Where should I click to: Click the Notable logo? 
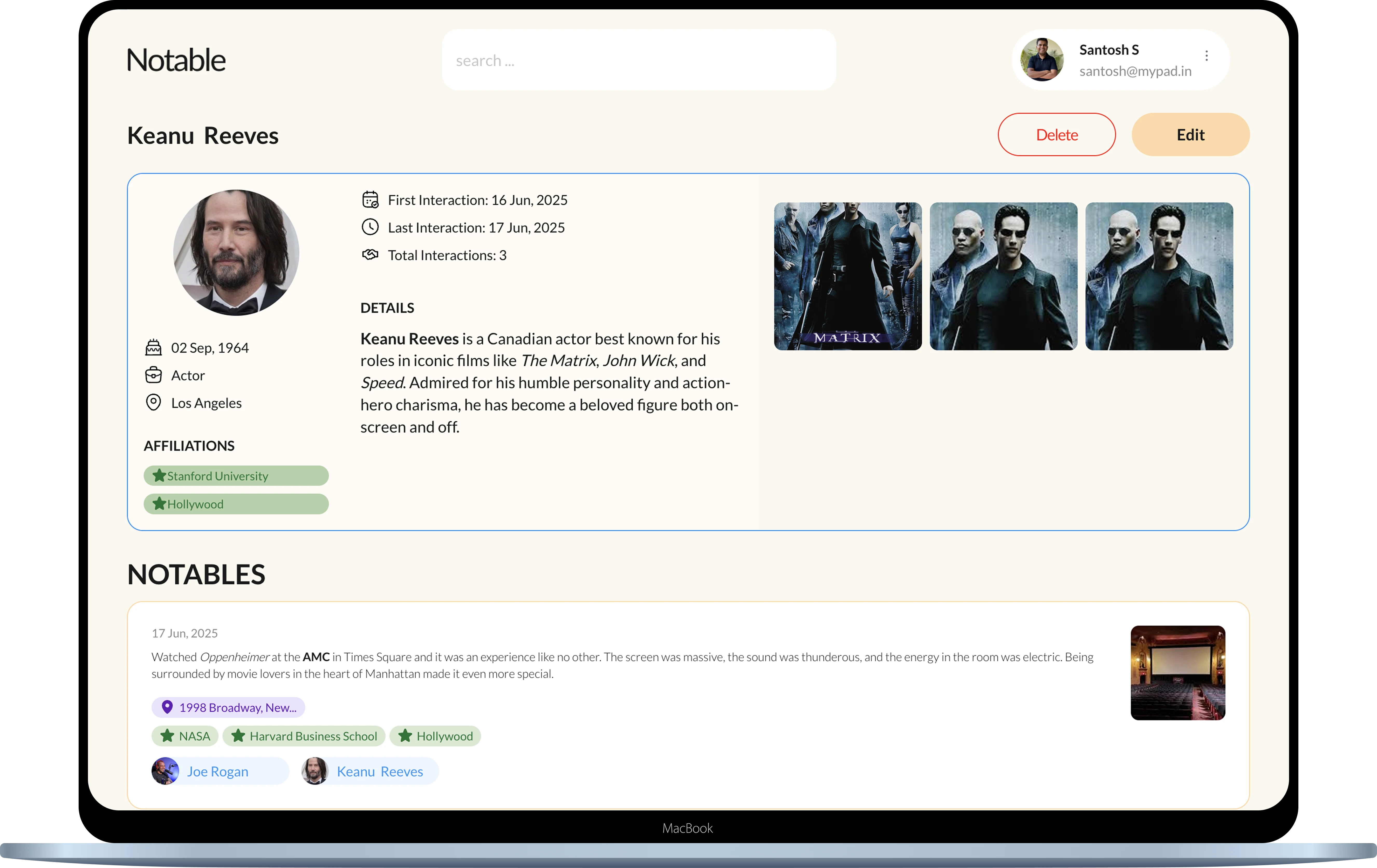pos(176,60)
